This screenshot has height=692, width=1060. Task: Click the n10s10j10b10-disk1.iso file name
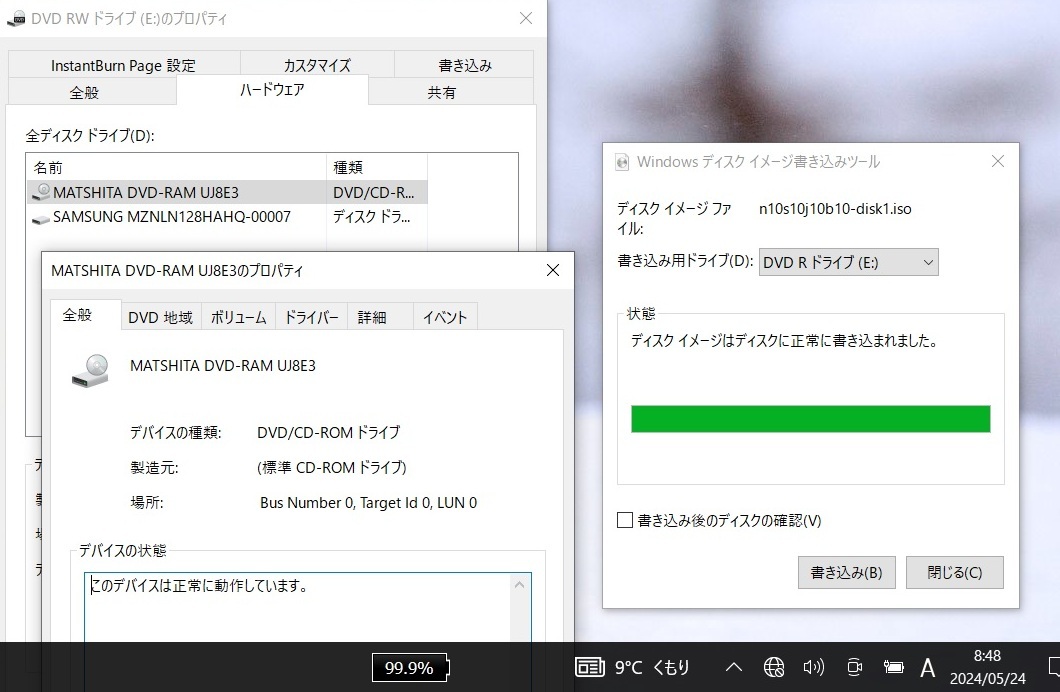[x=835, y=209]
